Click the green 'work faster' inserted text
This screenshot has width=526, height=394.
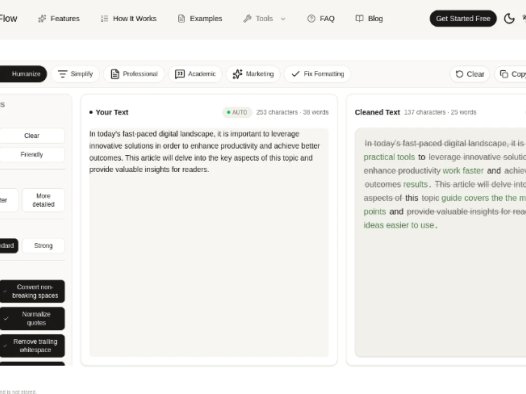coord(463,171)
